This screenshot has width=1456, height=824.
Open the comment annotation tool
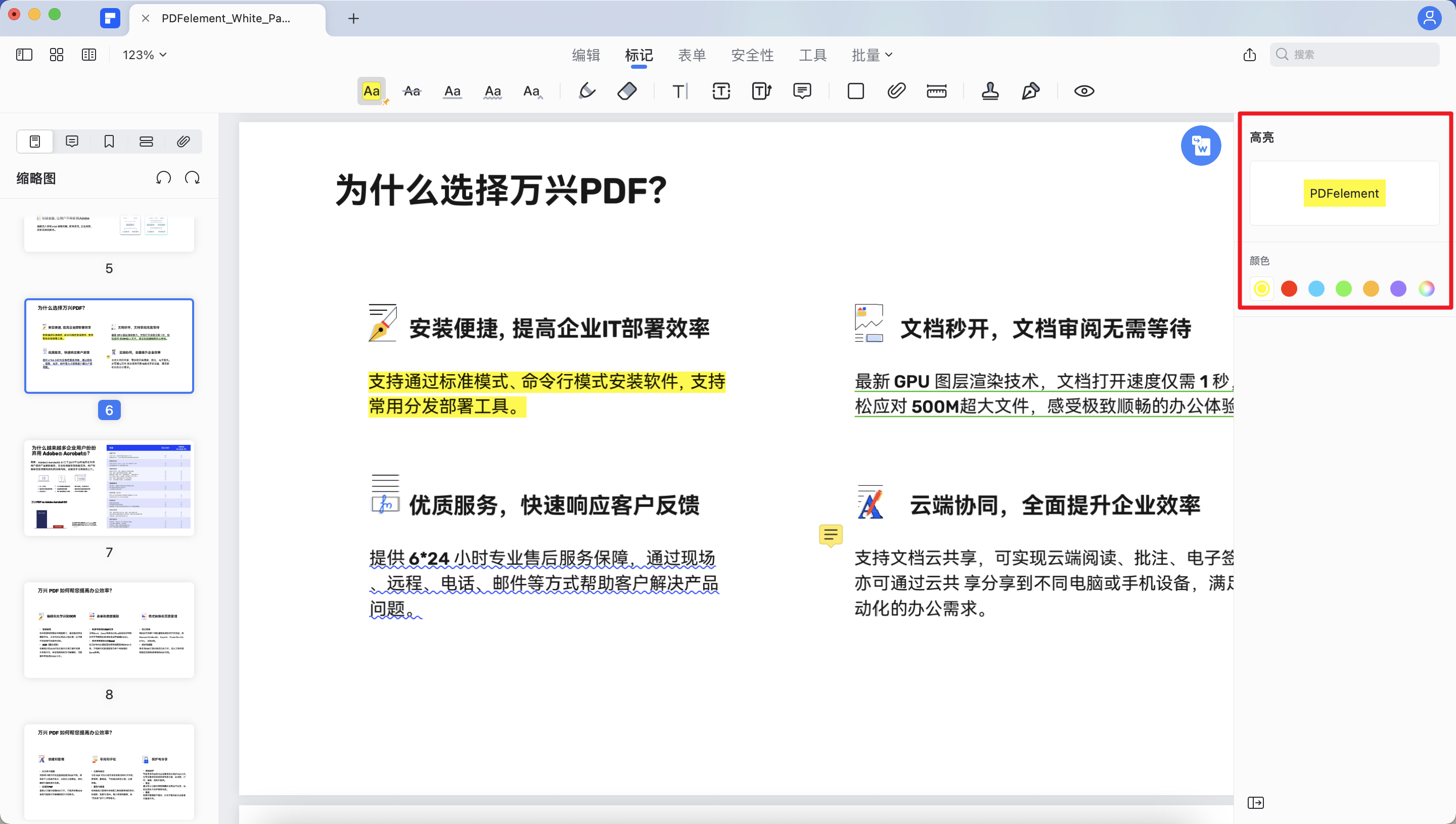(802, 90)
